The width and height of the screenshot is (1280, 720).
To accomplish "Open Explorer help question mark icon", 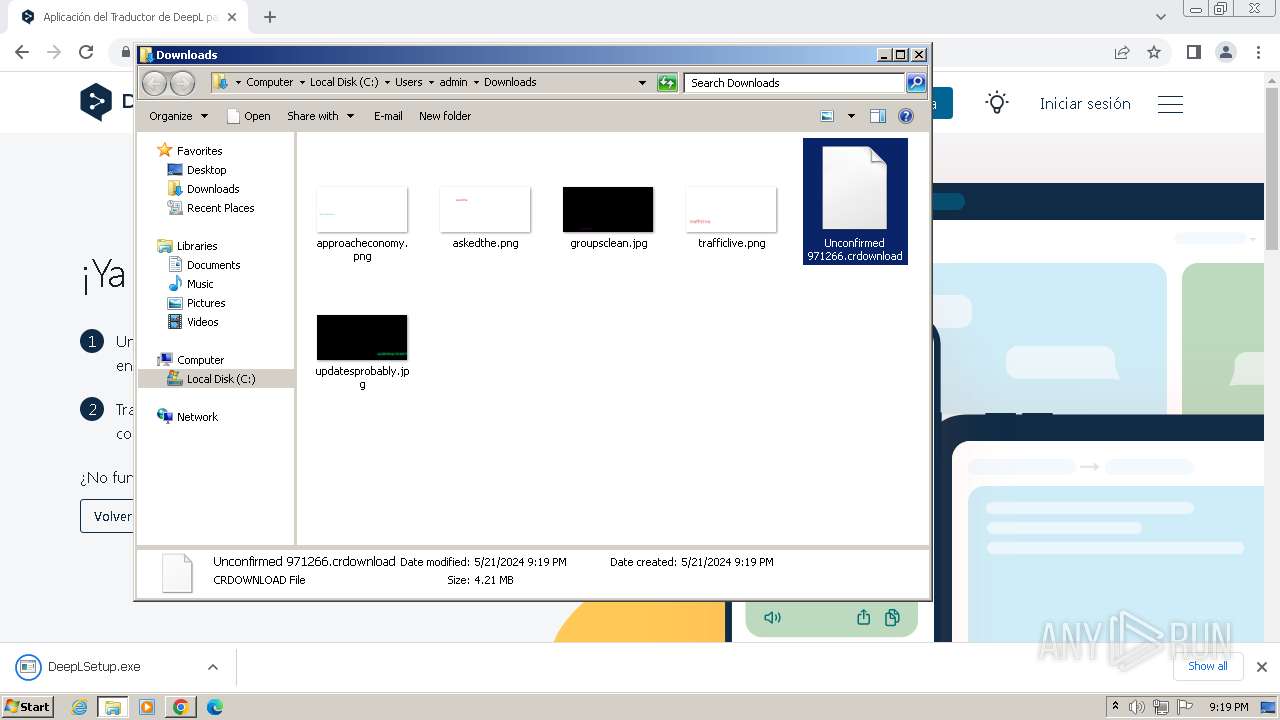I will (x=906, y=116).
